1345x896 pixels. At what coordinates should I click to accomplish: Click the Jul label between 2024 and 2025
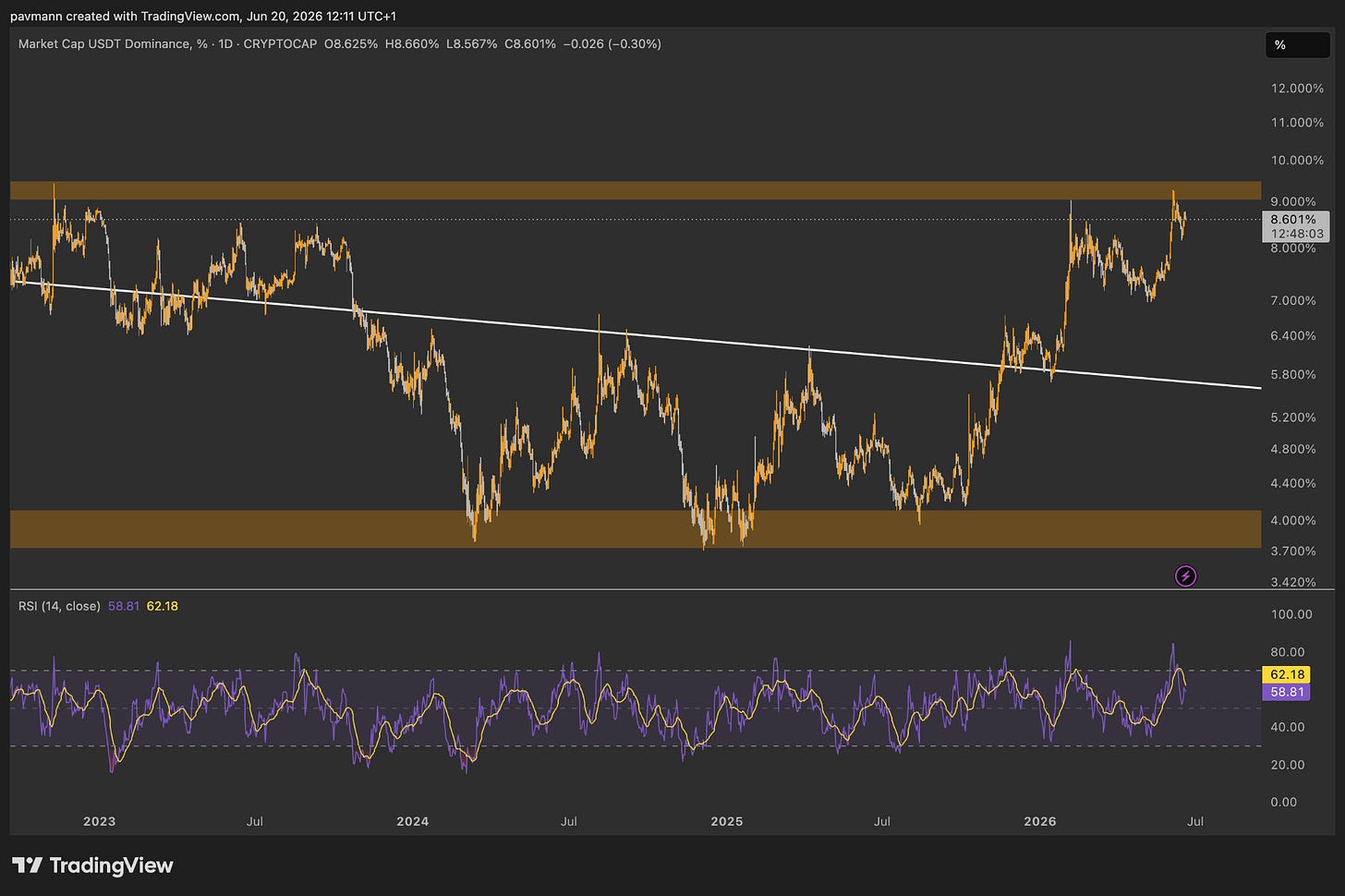pyautogui.click(x=569, y=821)
